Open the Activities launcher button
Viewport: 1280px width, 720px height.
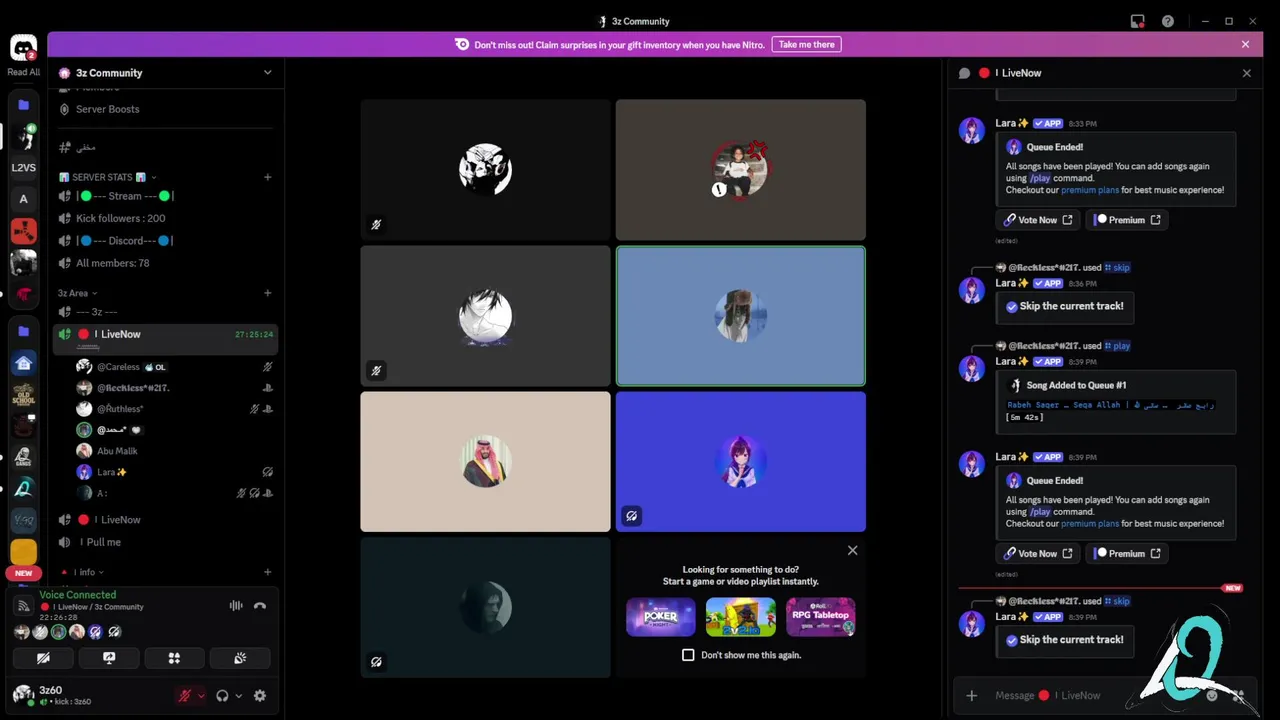(x=174, y=658)
